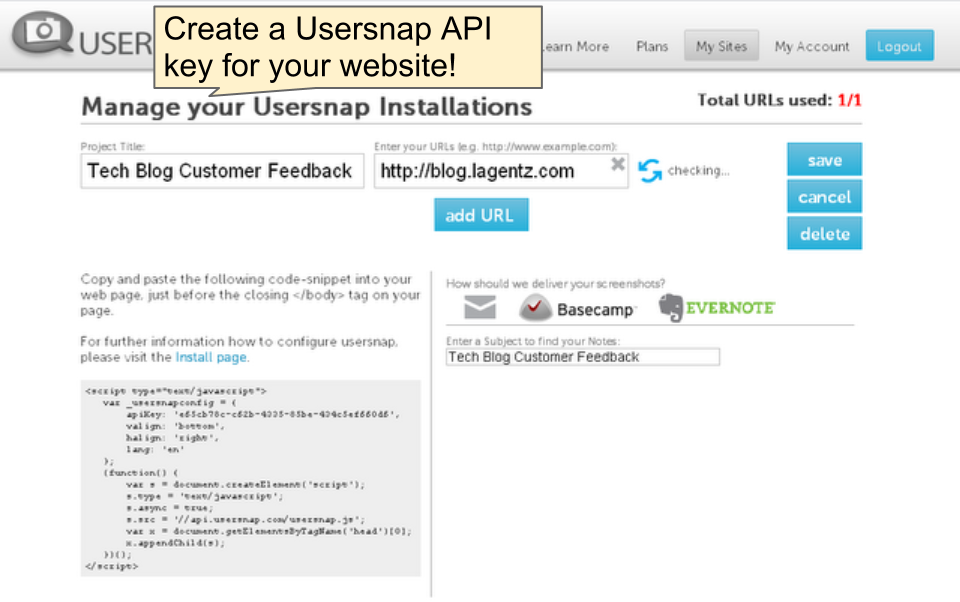Click the Total URLs used 1/1 counter
960x602 pixels.
click(779, 100)
